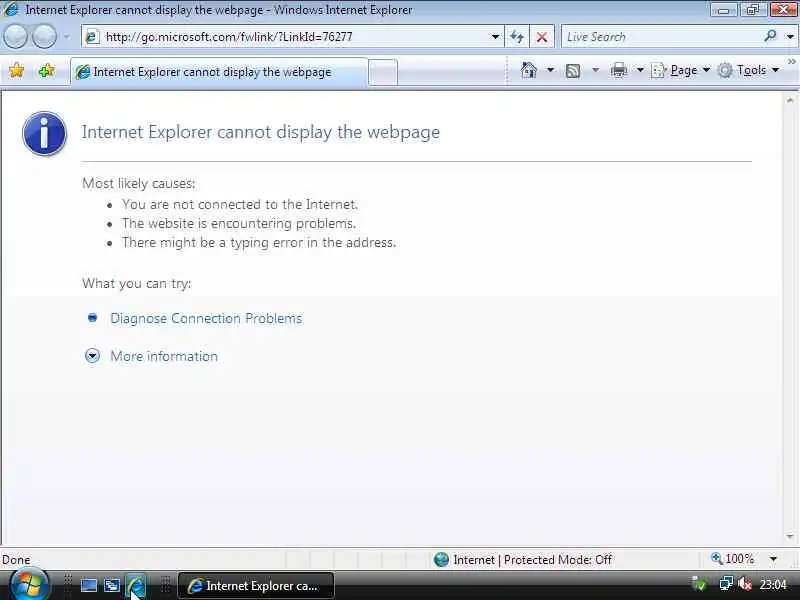
Task: Open the search provider dropdown arrow
Action: 790,37
